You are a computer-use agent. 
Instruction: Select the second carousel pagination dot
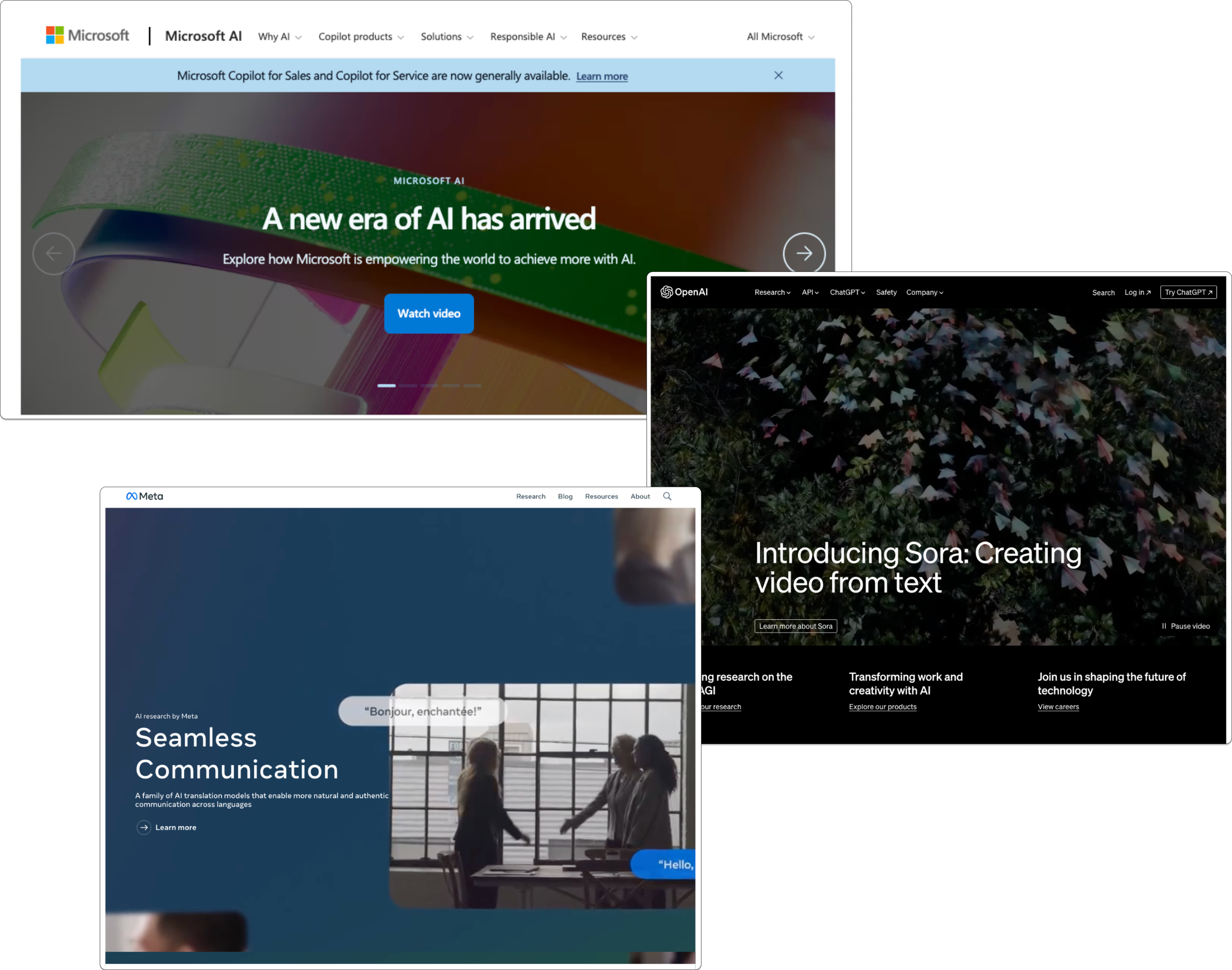(408, 386)
